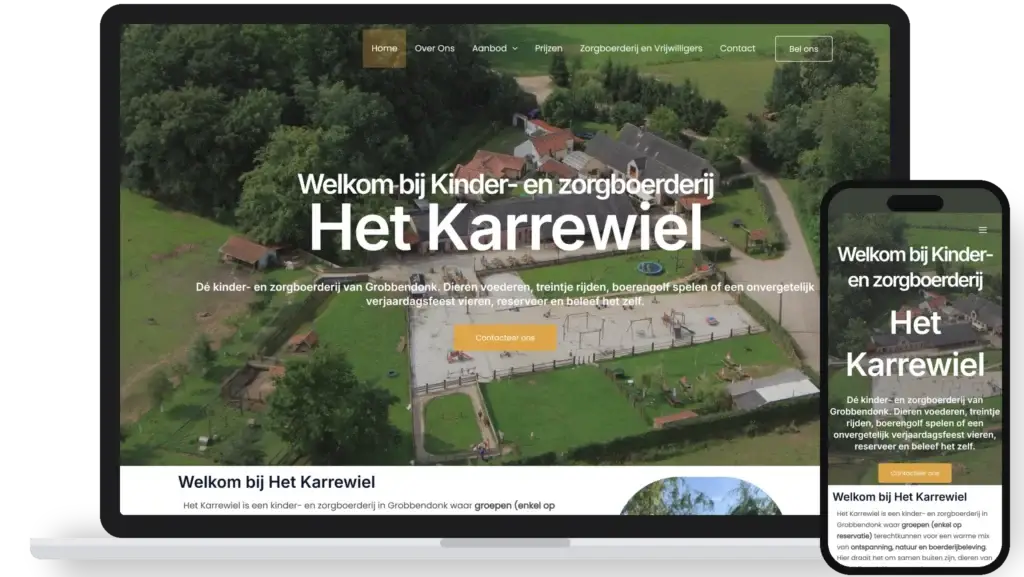Click the Bel ons button
1024x577 pixels.
click(x=803, y=49)
